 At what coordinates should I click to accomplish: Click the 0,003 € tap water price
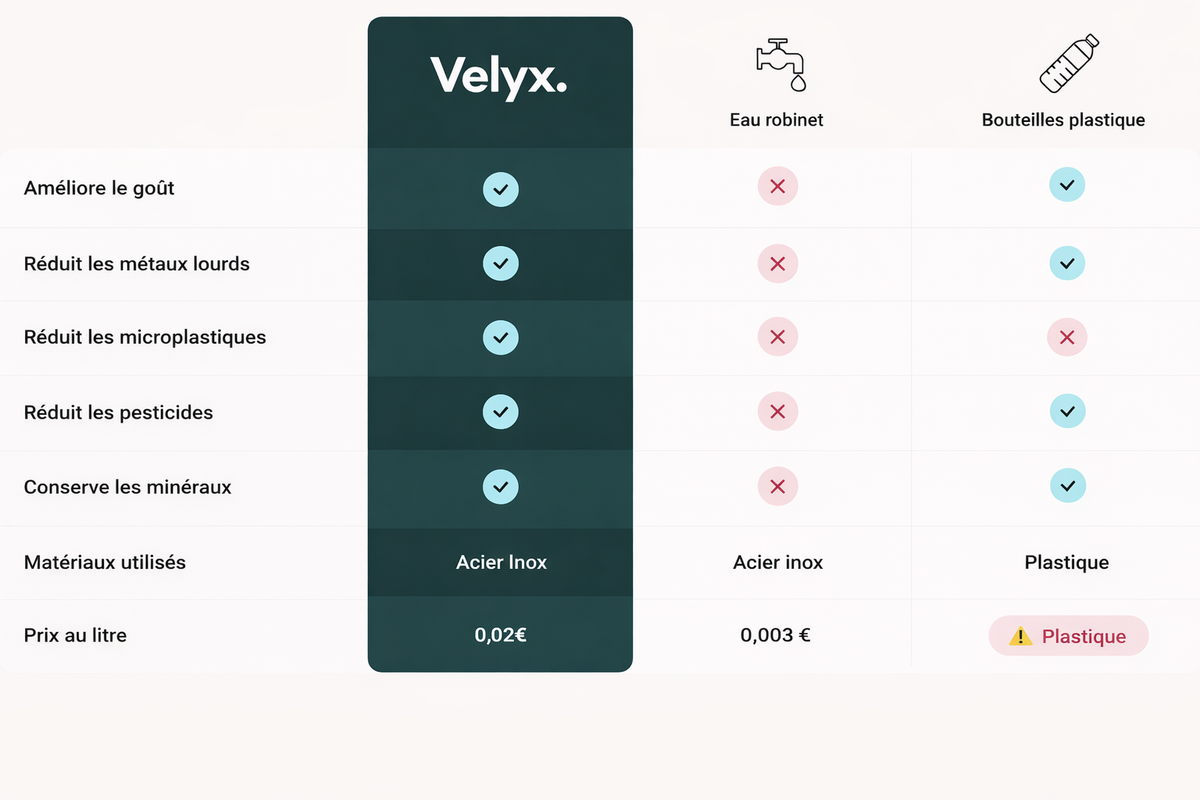pos(775,635)
